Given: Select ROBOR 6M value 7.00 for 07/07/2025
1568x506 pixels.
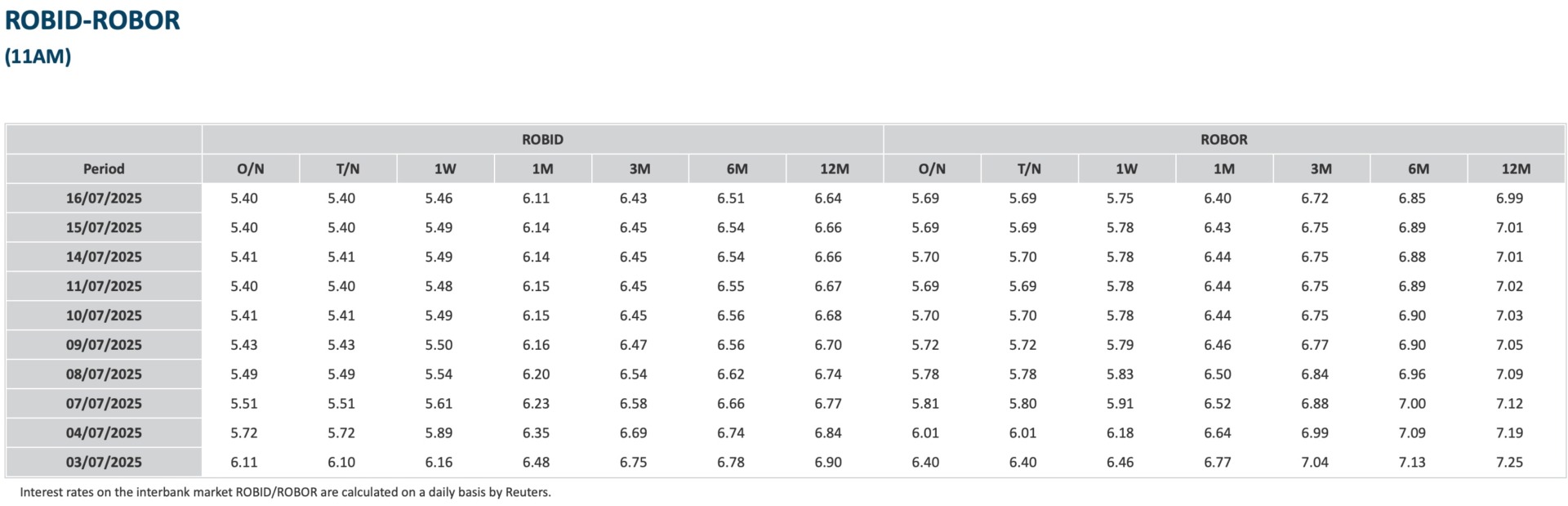Looking at the screenshot, I should click(x=1412, y=404).
